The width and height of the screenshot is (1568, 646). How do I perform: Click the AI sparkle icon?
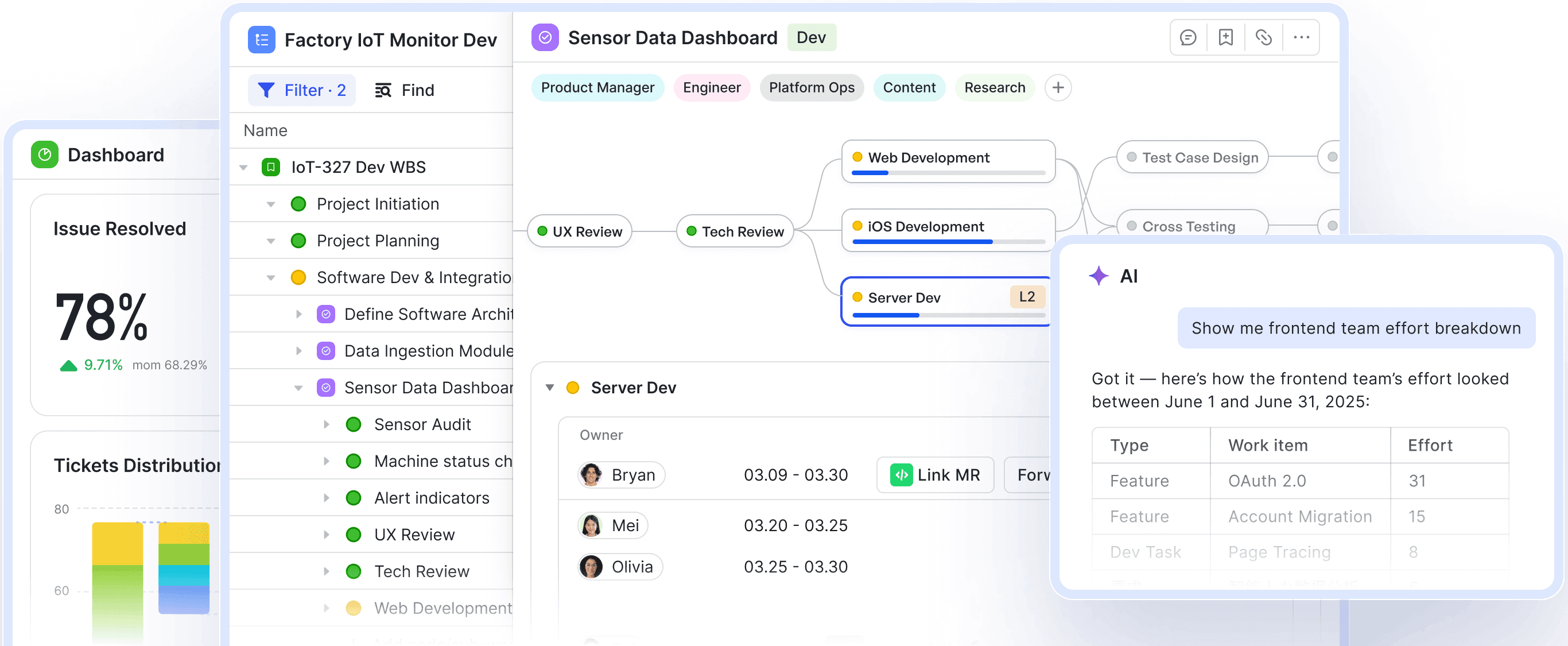point(1098,276)
